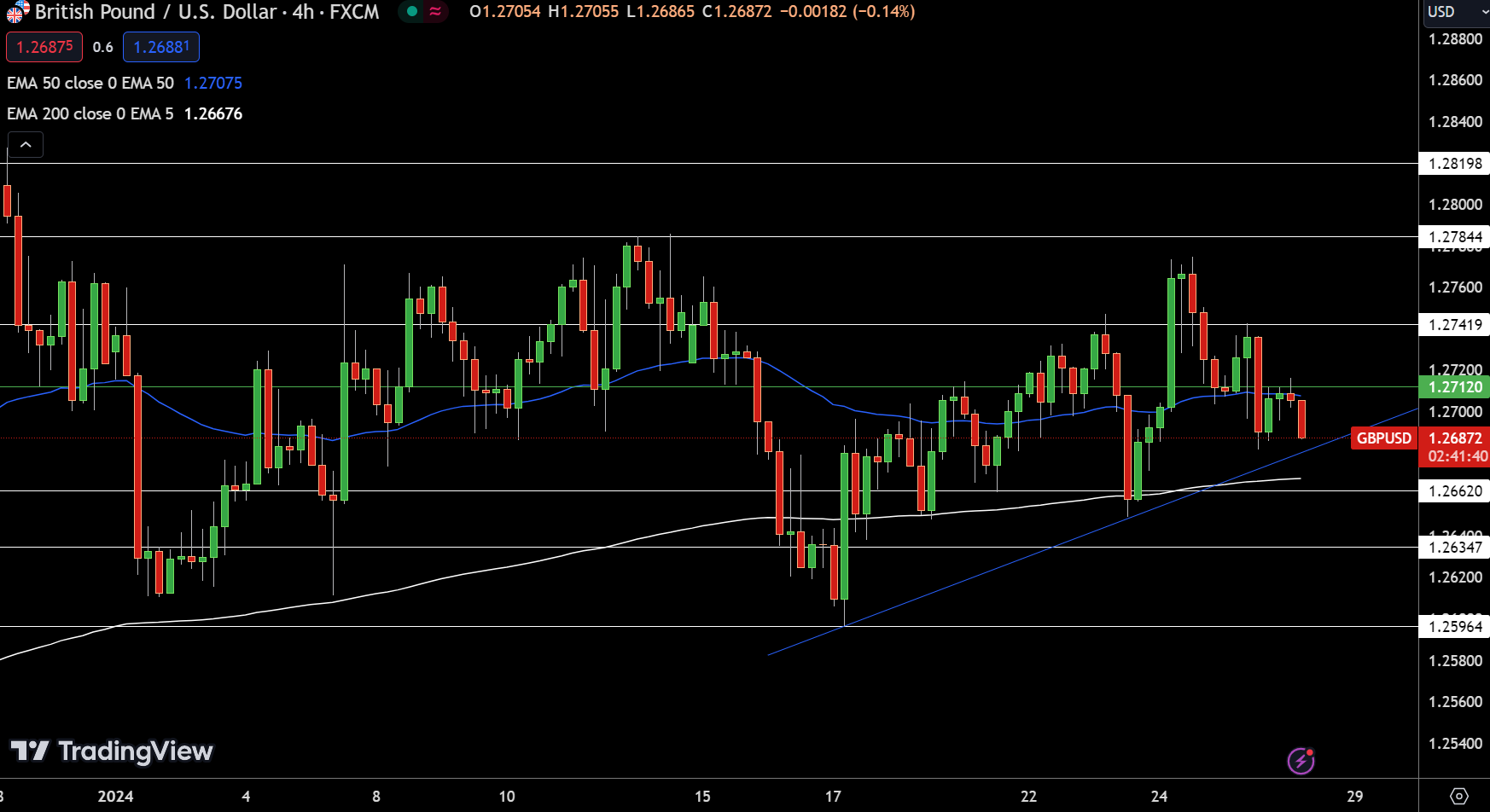Click the date 15 on time axis
Image resolution: width=1490 pixels, height=812 pixels.
point(702,796)
